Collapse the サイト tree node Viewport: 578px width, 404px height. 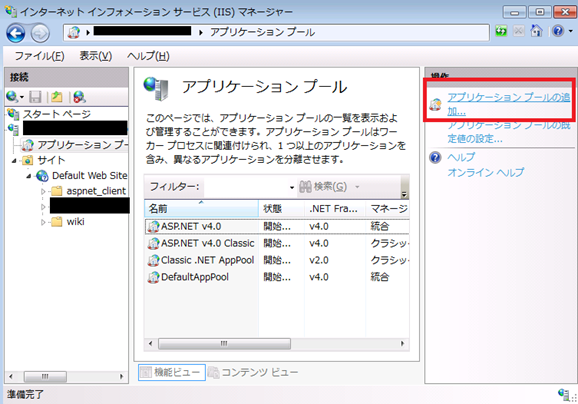point(14,161)
